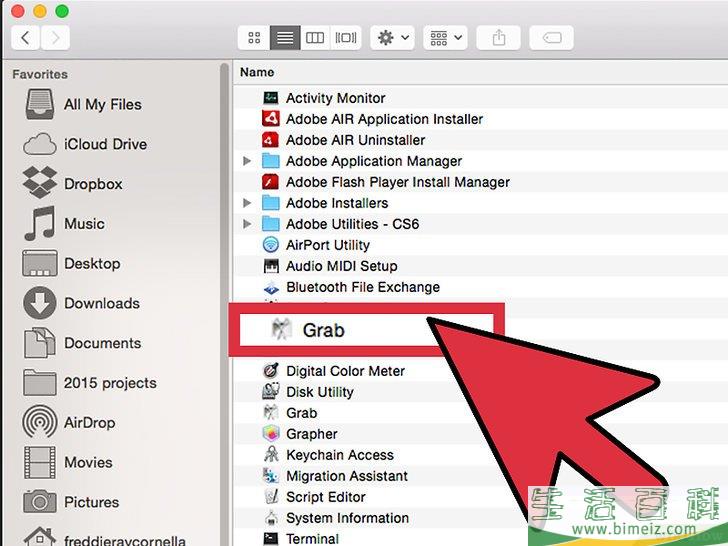
Task: Open Documents in the sidebar
Action: (83, 343)
